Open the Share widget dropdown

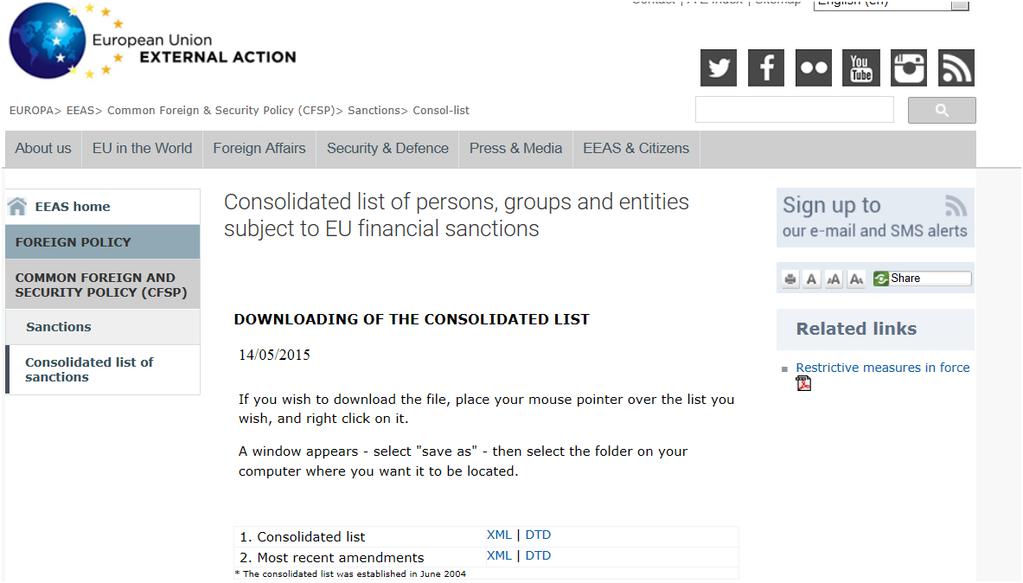(x=922, y=278)
